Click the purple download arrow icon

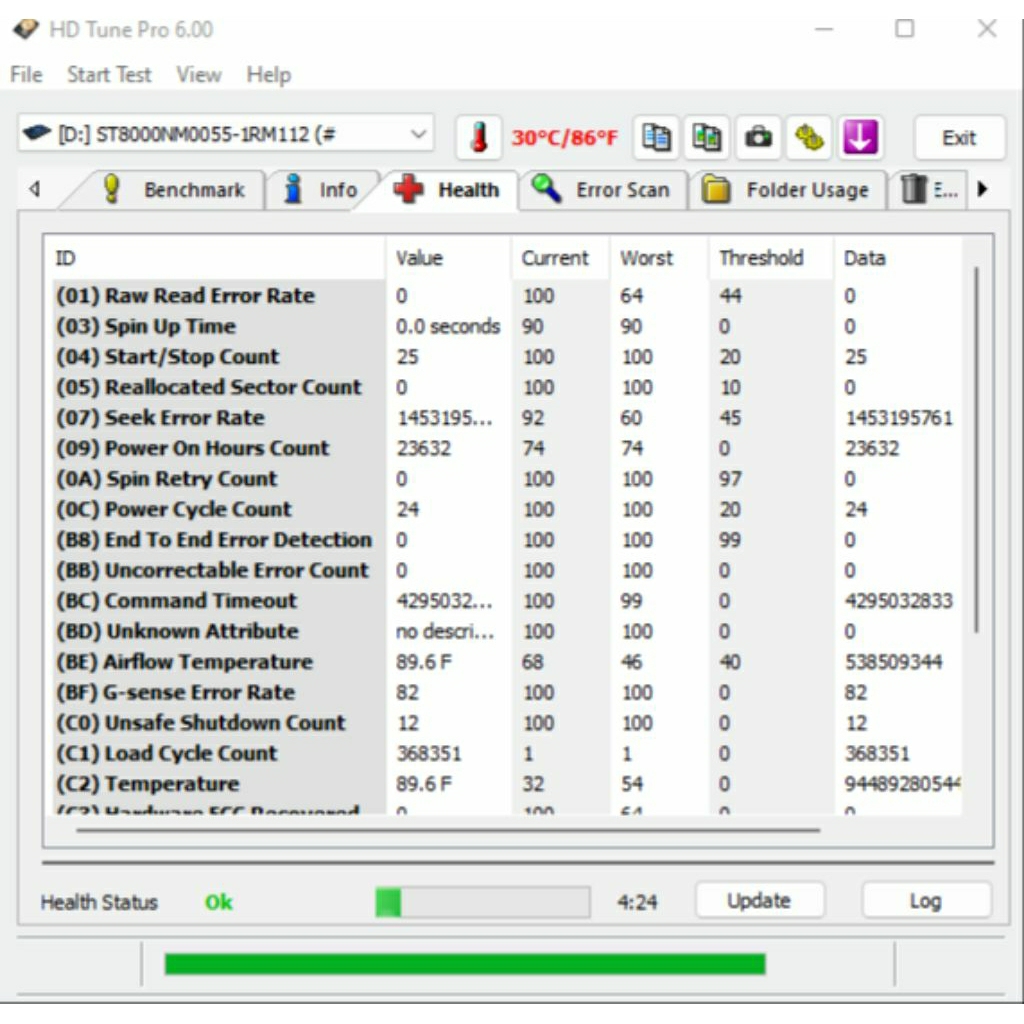click(860, 138)
